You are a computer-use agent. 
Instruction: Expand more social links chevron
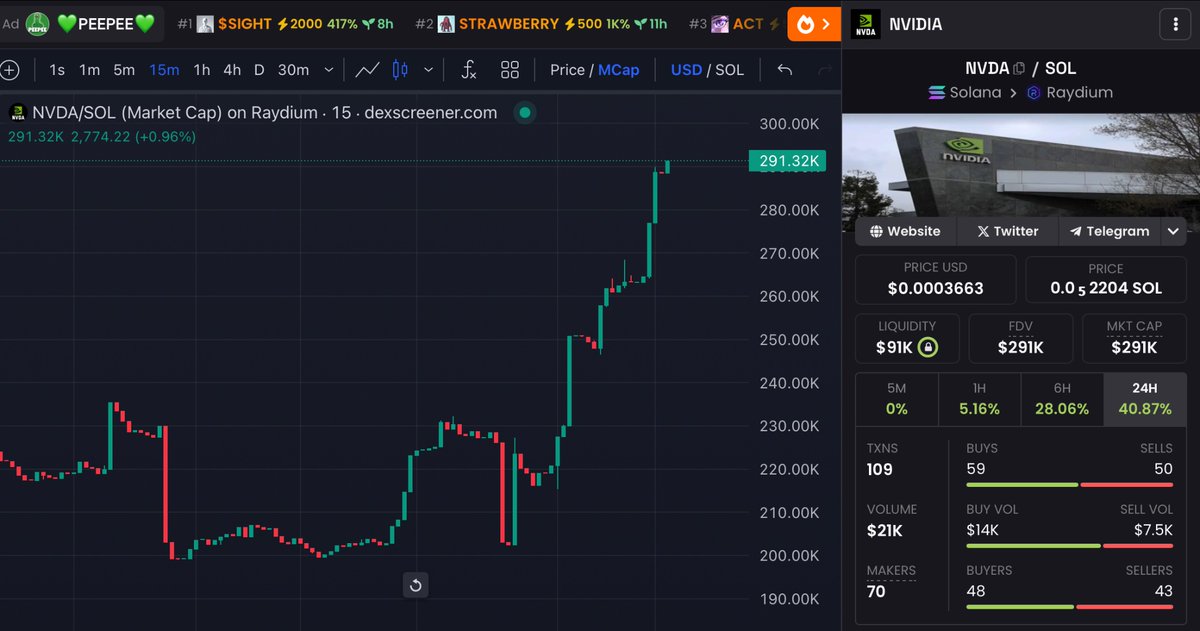pos(1173,231)
